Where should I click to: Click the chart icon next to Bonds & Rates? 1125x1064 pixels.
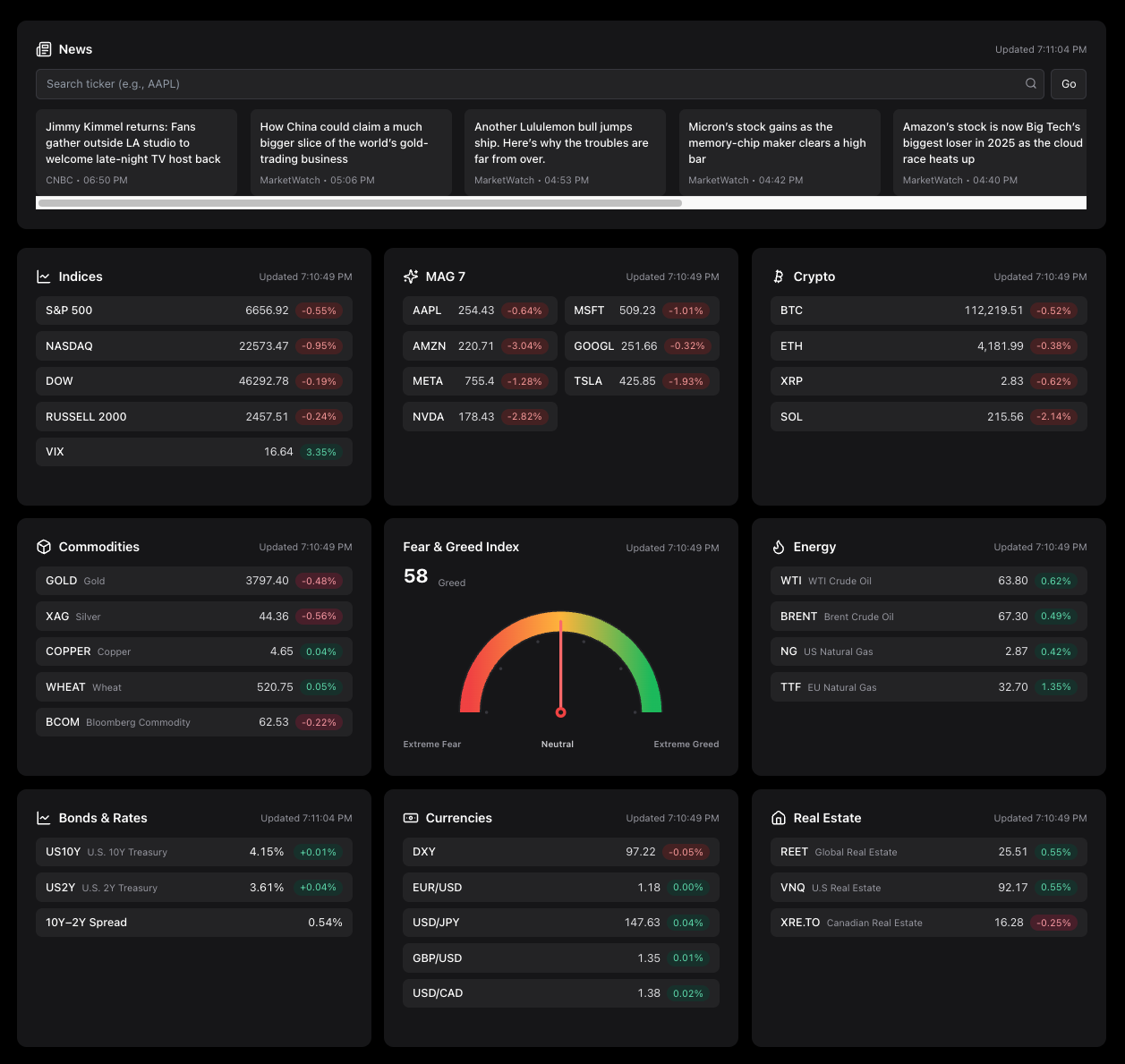pyautogui.click(x=44, y=818)
